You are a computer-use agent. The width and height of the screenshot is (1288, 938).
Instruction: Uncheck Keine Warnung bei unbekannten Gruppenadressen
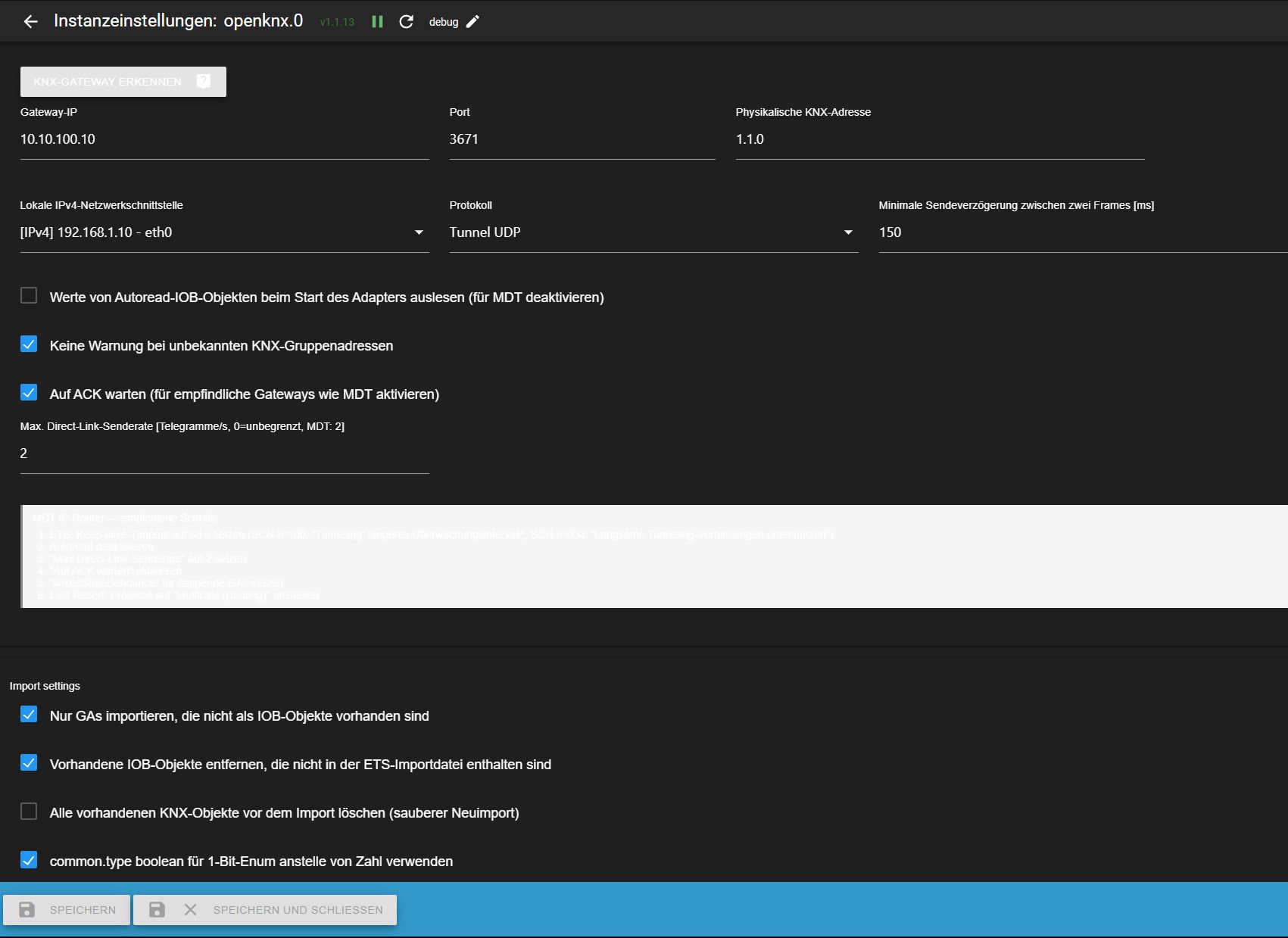29,344
